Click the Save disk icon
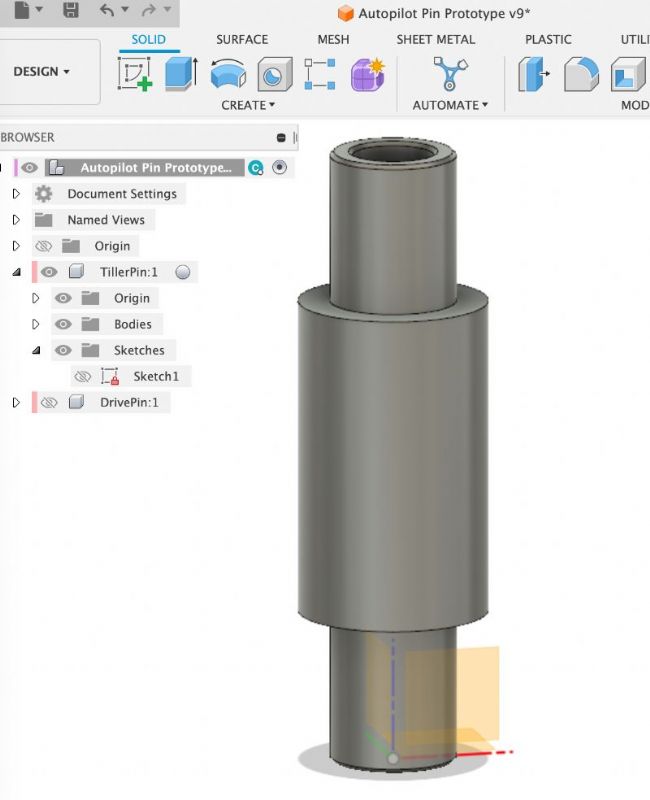Screen dimensions: 650x800 [x=71, y=10]
